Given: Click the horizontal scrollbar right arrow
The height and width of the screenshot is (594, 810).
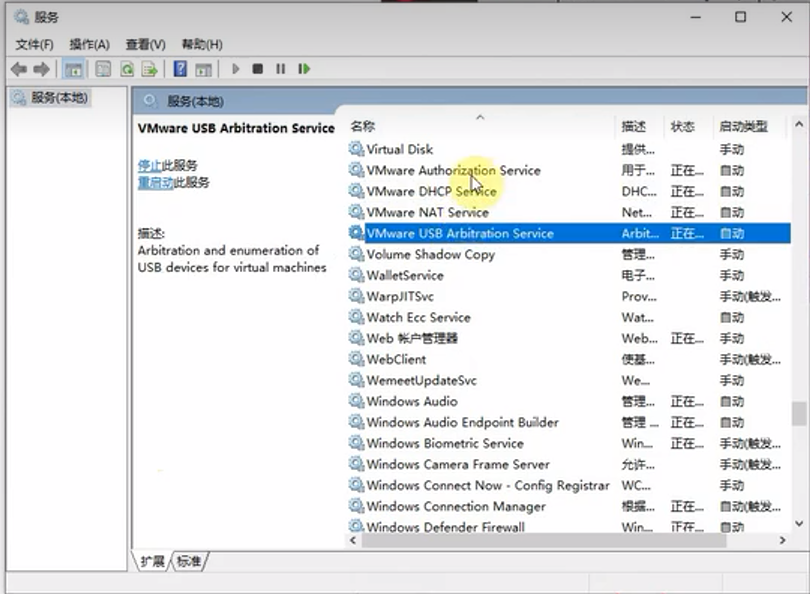Looking at the screenshot, I should [x=782, y=540].
